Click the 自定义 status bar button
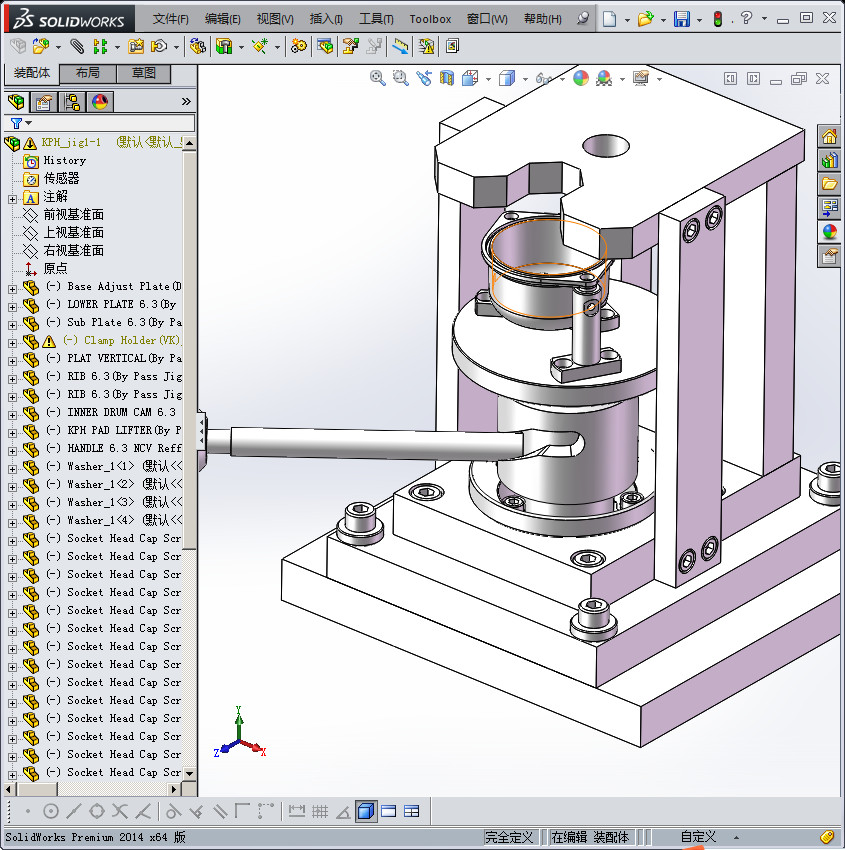The height and width of the screenshot is (850, 845). tap(698, 837)
